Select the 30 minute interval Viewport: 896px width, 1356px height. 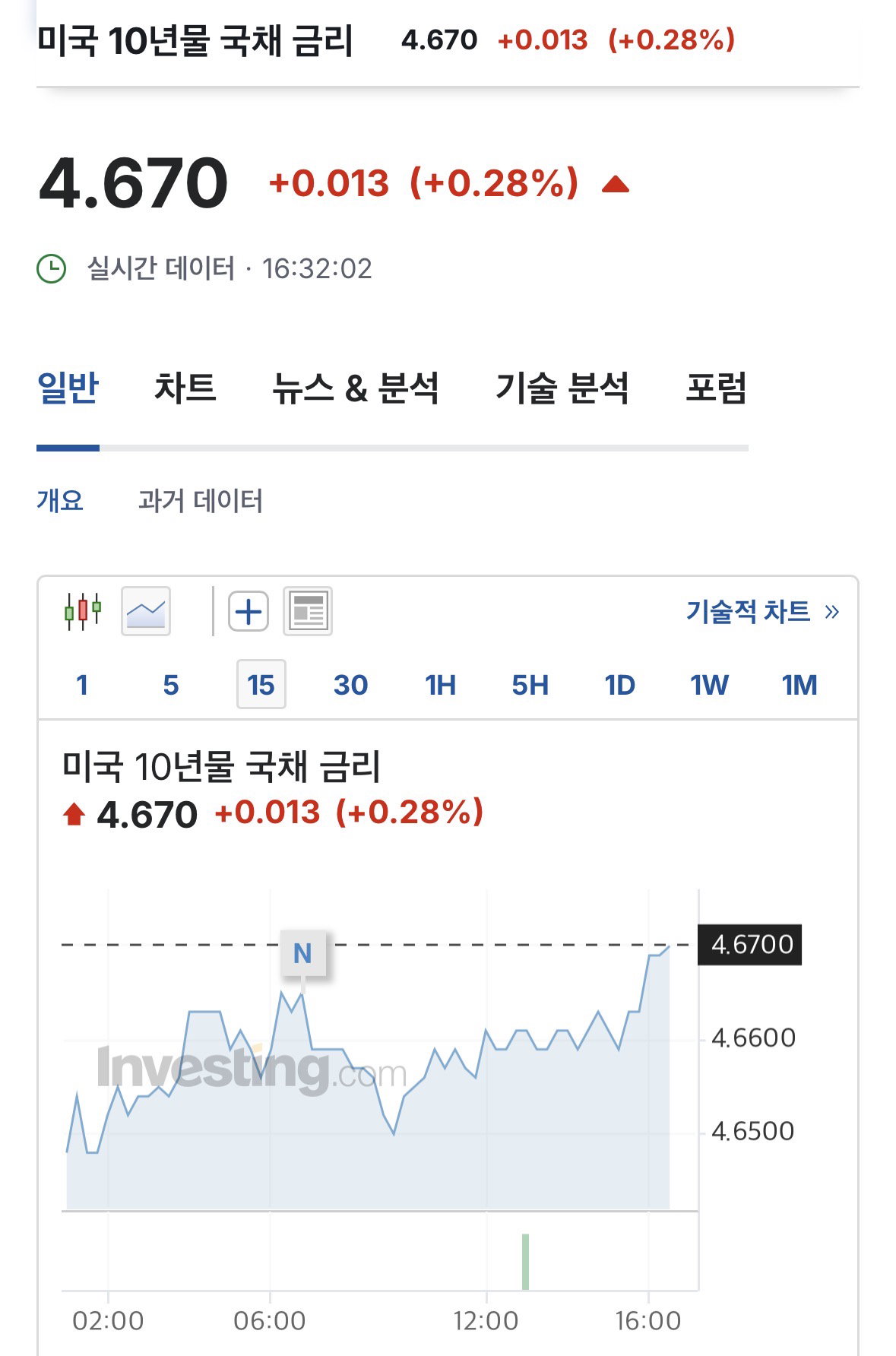[350, 685]
